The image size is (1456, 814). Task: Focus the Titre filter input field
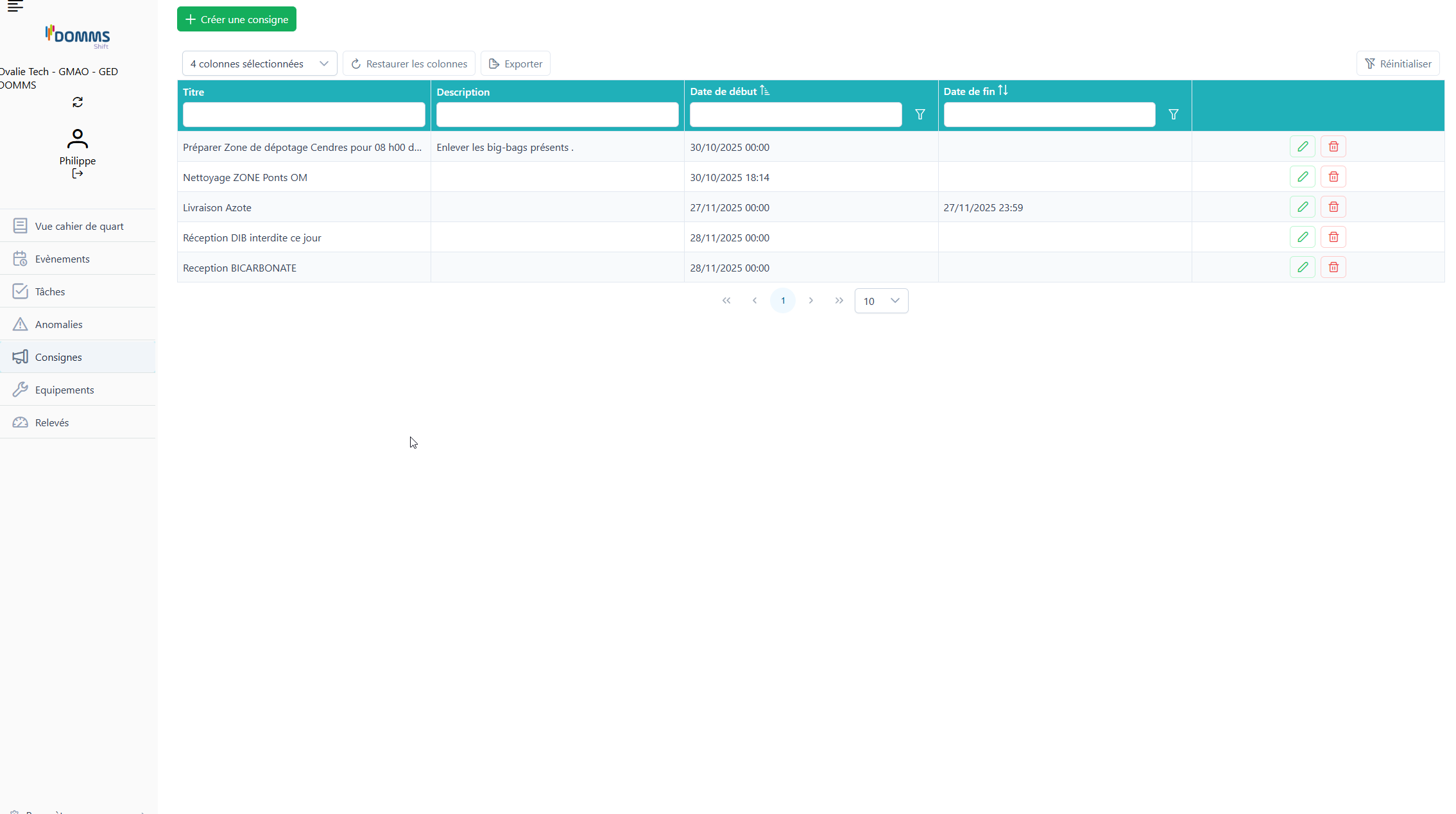click(x=304, y=115)
